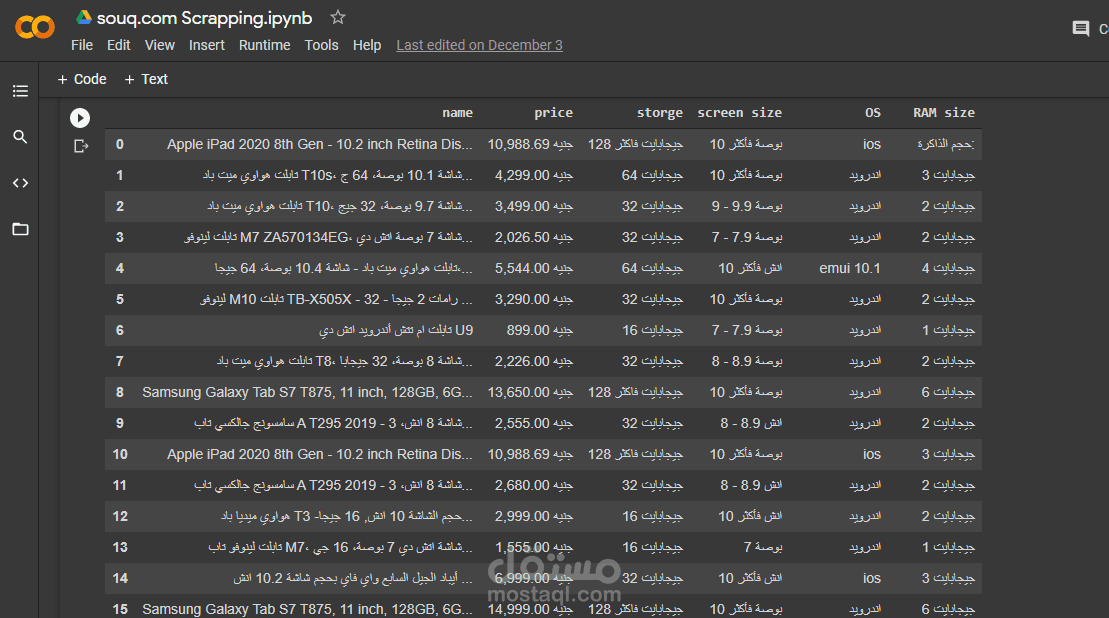Click price 13,650.00 in row 8
This screenshot has width=1109, height=618.
pyautogui.click(x=530, y=392)
